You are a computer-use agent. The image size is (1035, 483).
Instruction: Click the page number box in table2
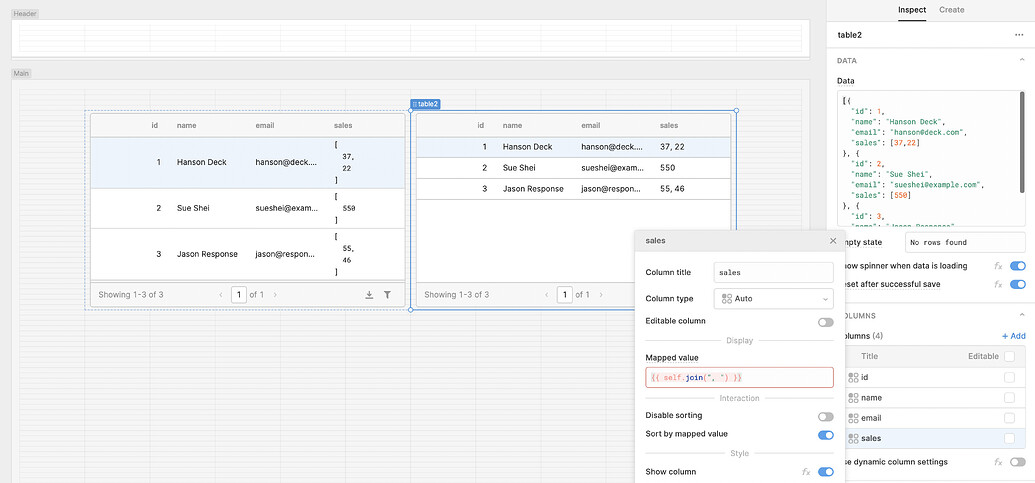564,295
